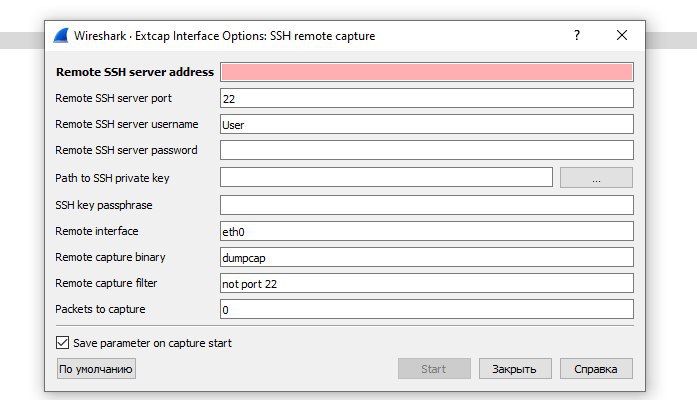Click the greyed-out Start button
The height and width of the screenshot is (400, 697).
pyautogui.click(x=434, y=369)
